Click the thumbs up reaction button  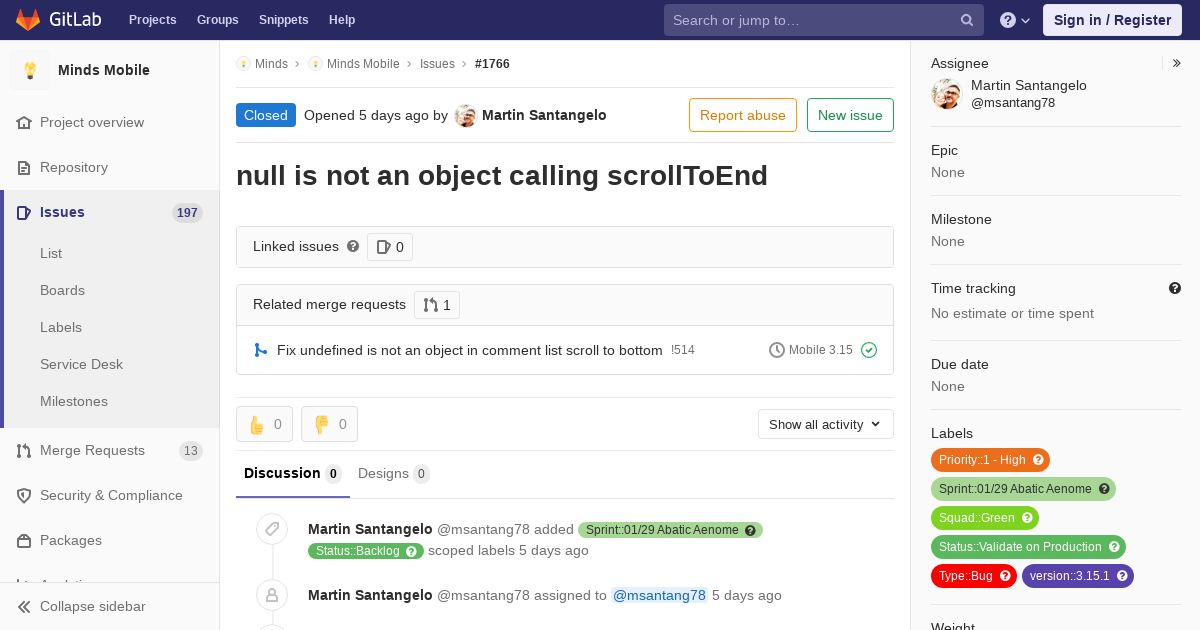point(264,424)
